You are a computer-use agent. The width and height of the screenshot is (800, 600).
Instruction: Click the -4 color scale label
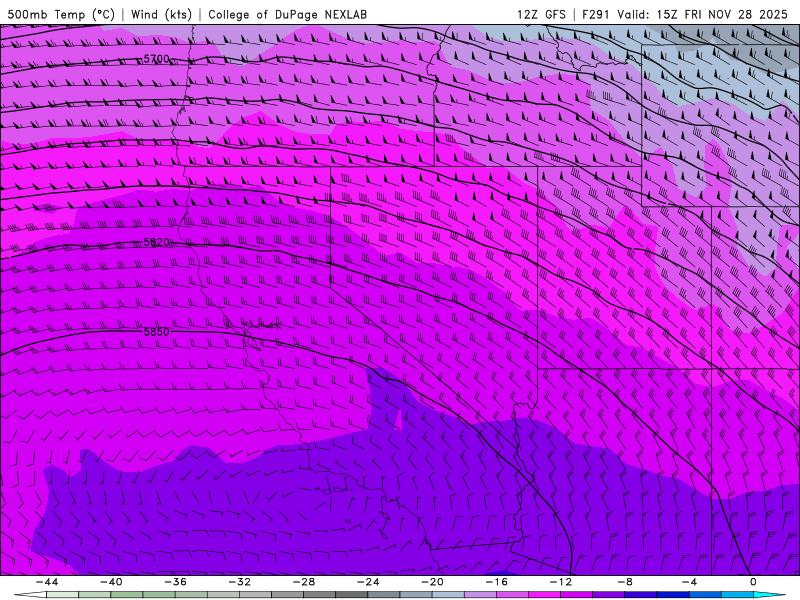point(689,582)
